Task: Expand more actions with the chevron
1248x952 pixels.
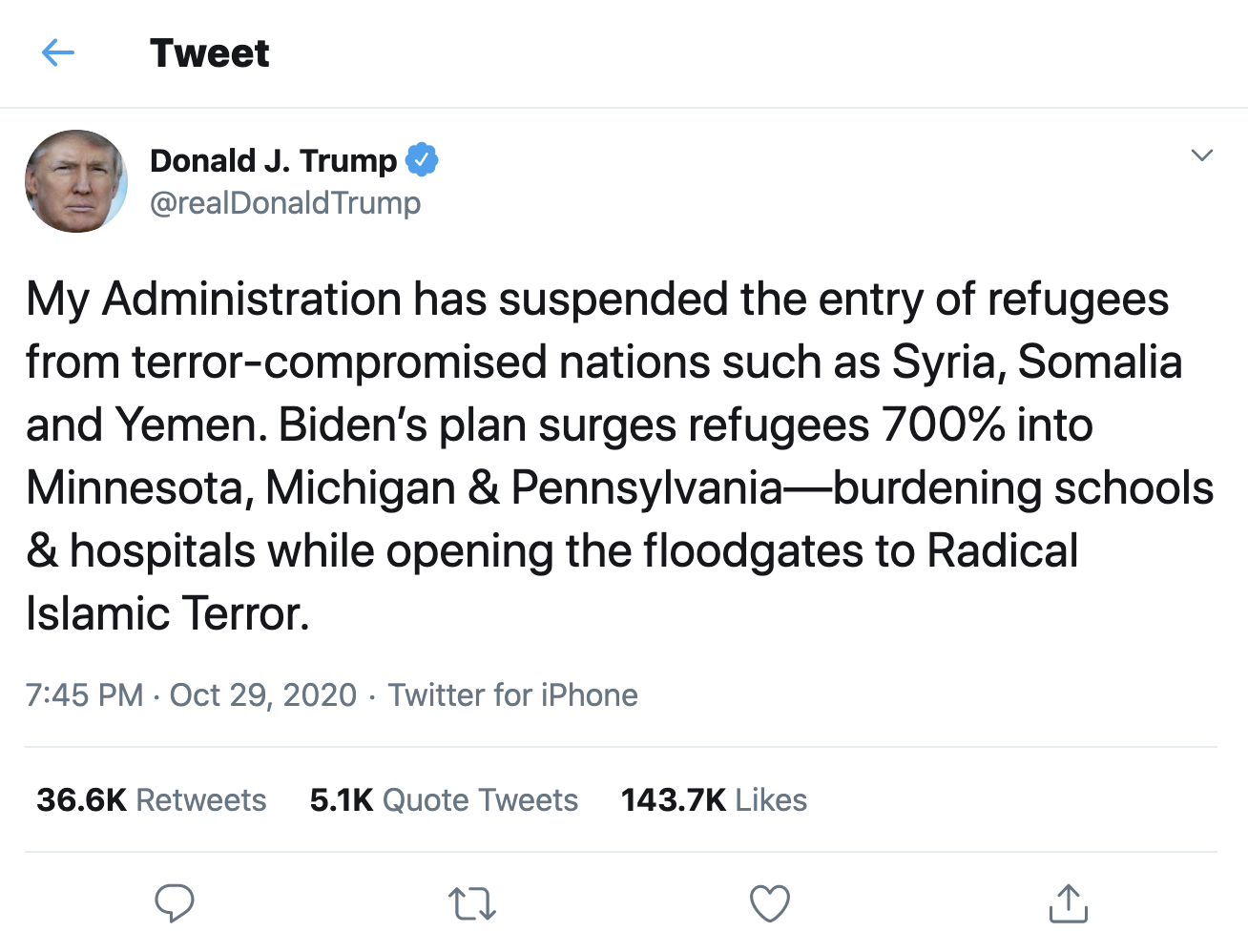Action: (x=1203, y=155)
